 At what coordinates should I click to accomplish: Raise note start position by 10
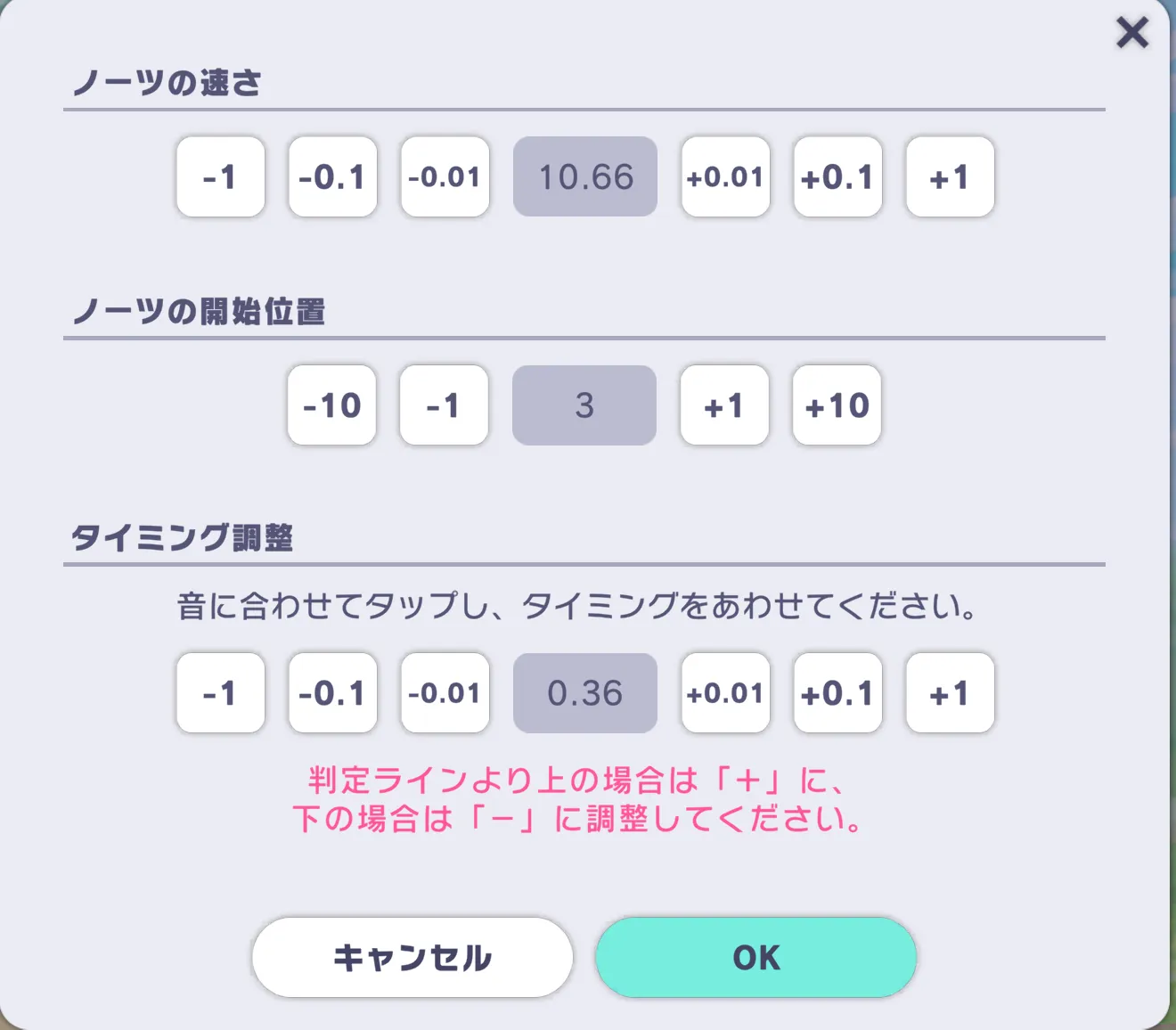(837, 405)
